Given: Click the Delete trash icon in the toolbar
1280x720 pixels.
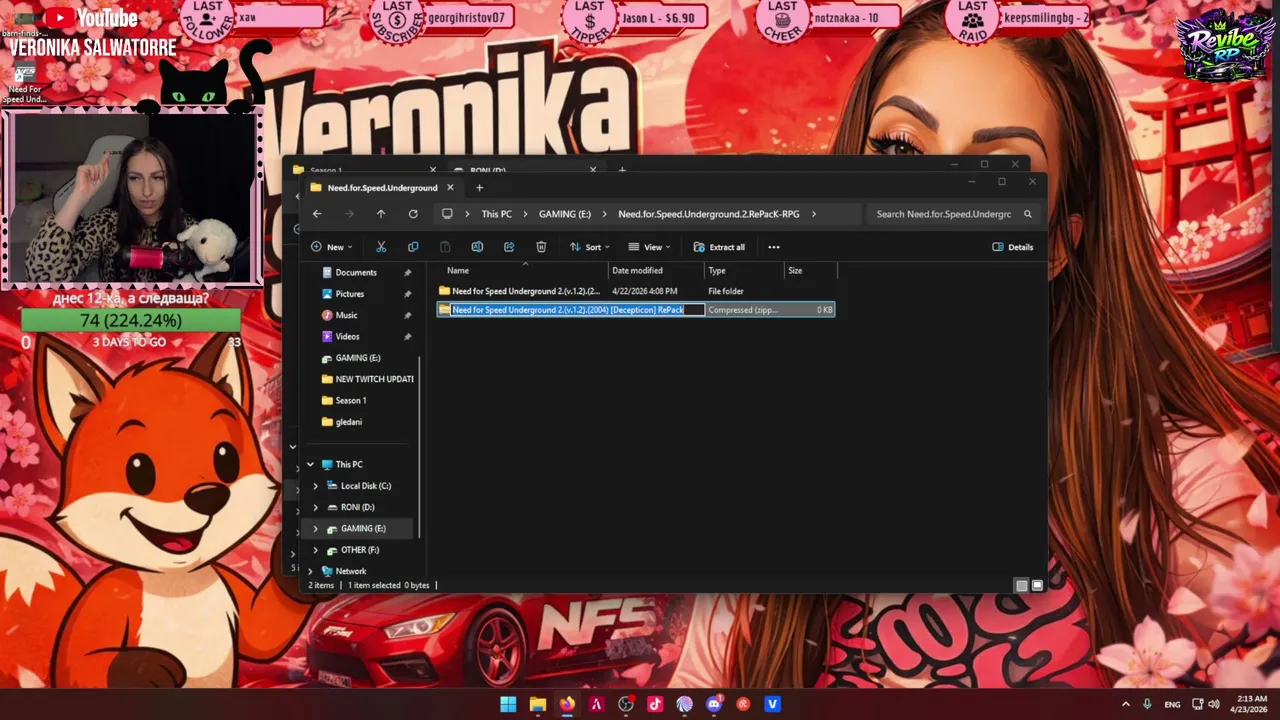Looking at the screenshot, I should pyautogui.click(x=541, y=247).
